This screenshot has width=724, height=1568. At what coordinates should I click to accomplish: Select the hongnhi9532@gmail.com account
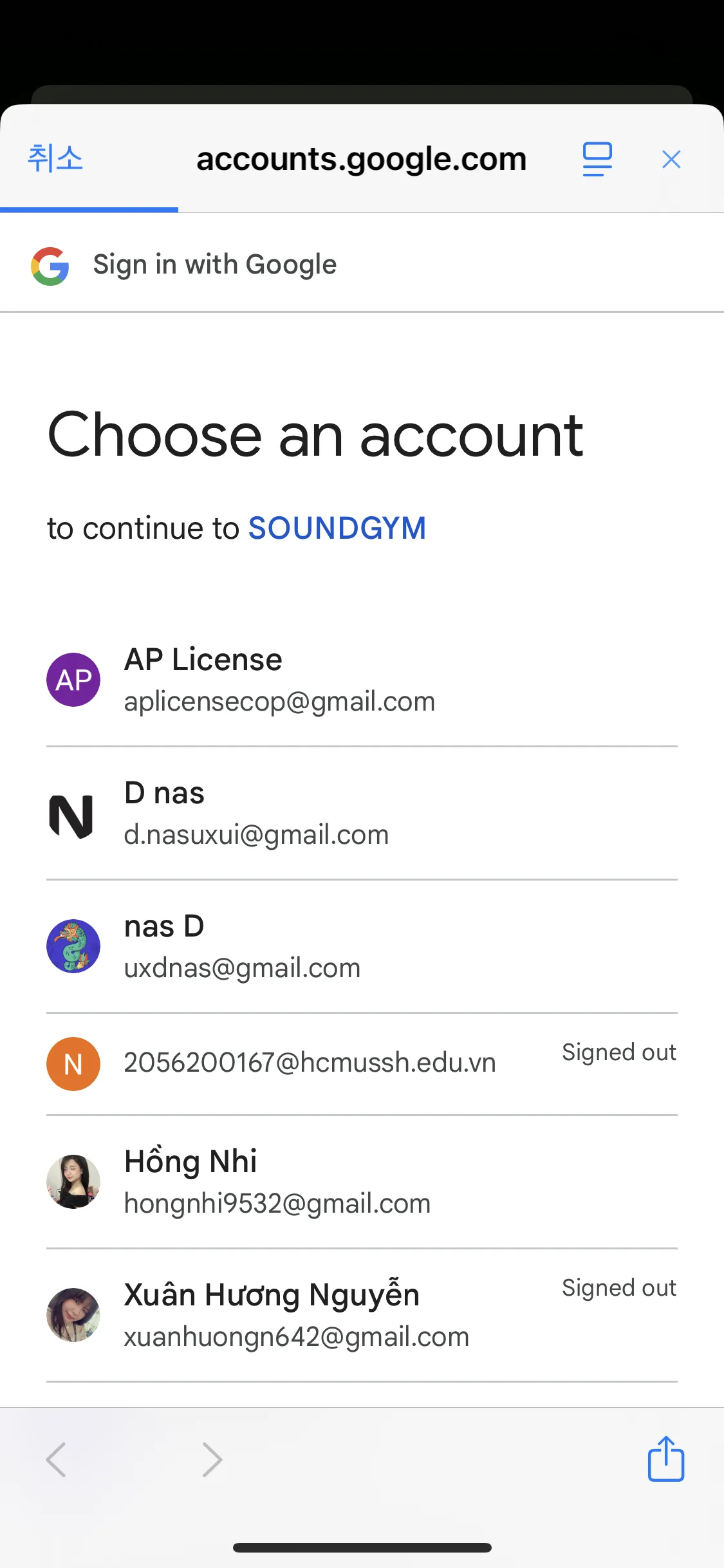point(277,1203)
